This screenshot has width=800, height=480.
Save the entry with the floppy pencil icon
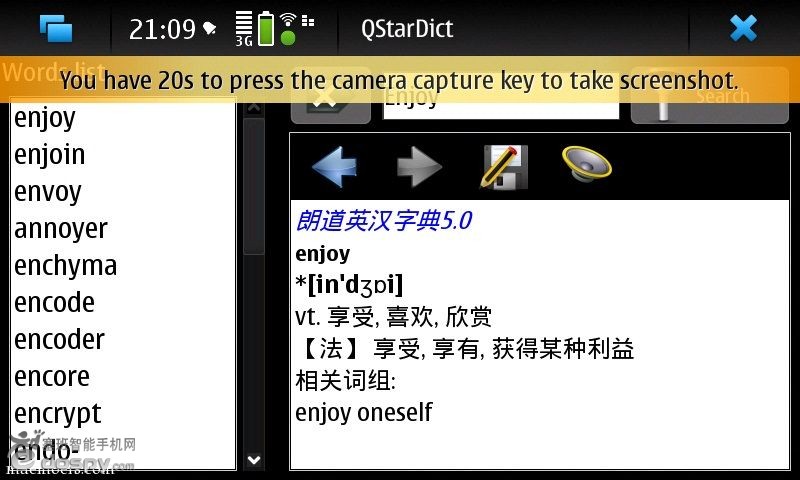pyautogui.click(x=503, y=167)
